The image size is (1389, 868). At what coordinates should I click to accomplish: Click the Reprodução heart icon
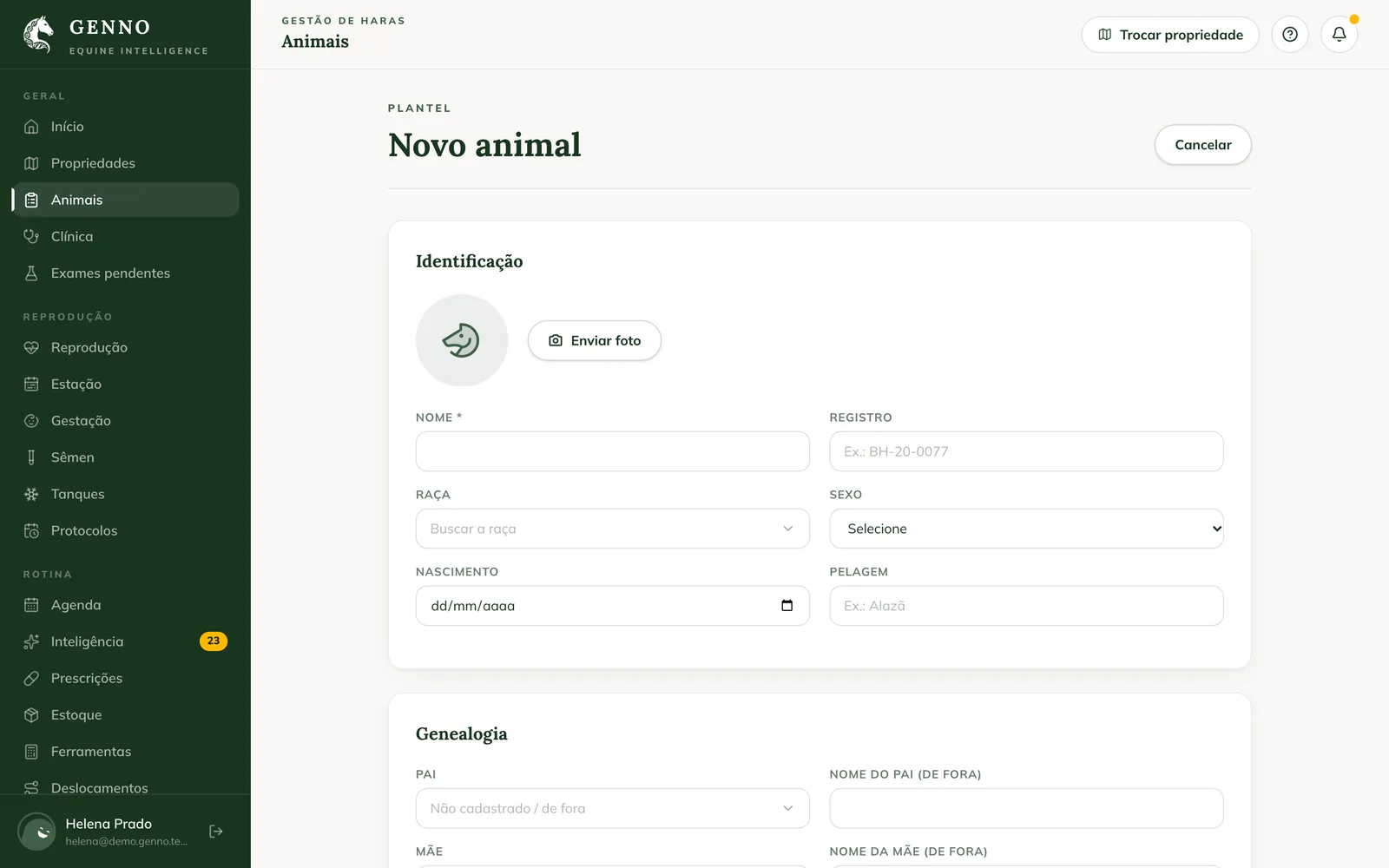[x=31, y=347]
